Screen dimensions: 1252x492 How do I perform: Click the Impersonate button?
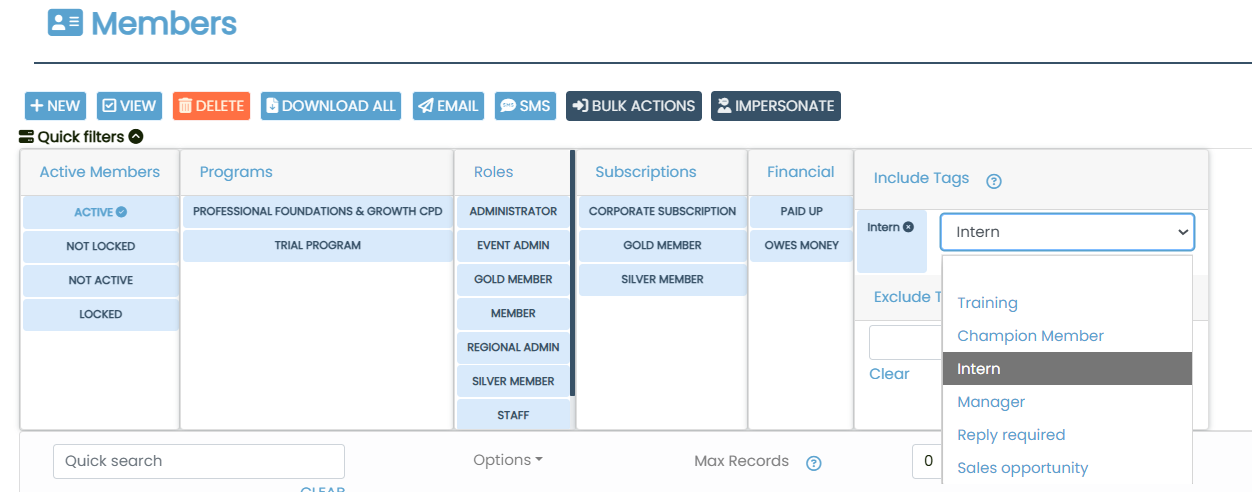coord(775,106)
